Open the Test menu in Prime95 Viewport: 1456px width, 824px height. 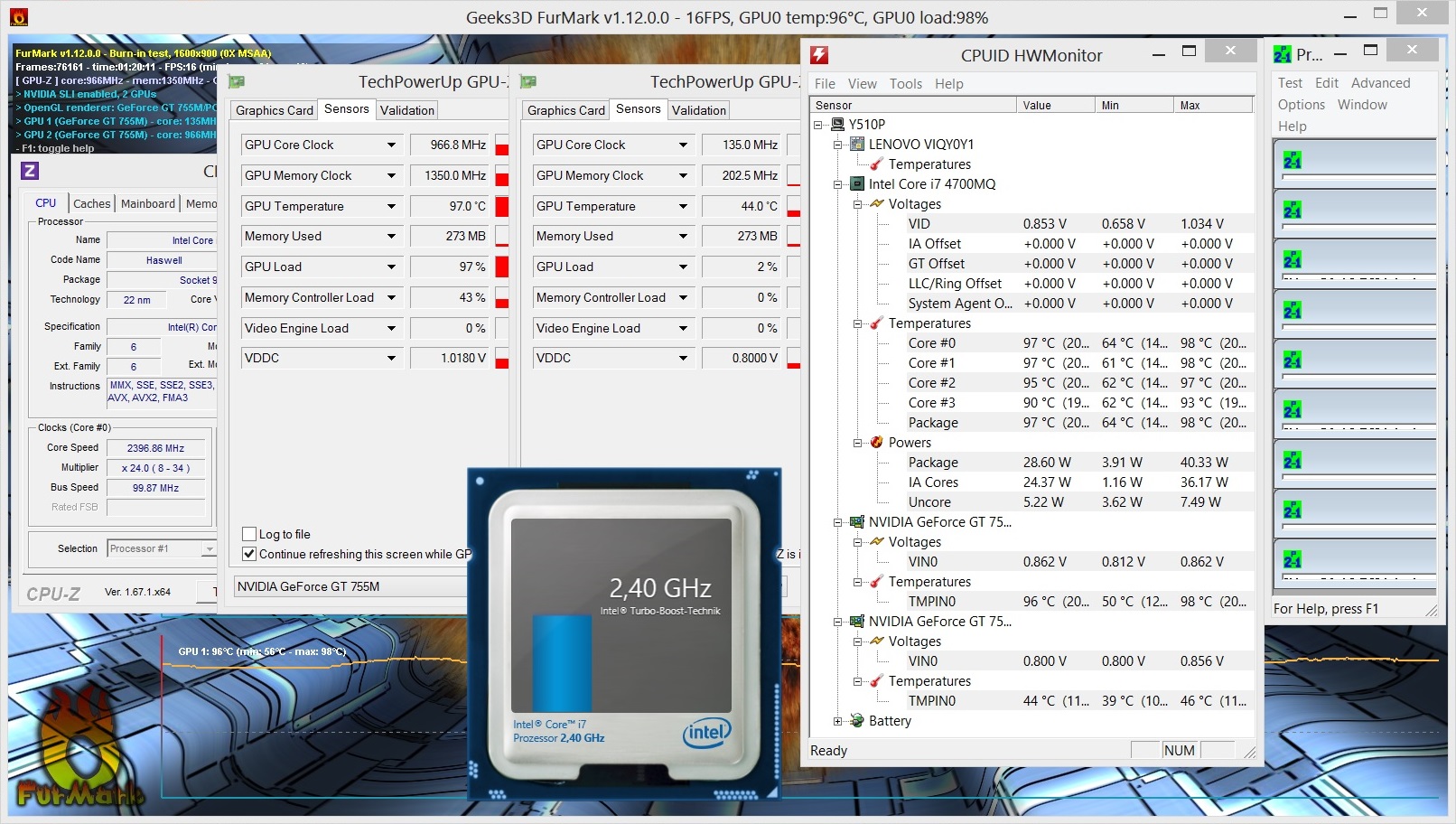tap(1290, 83)
